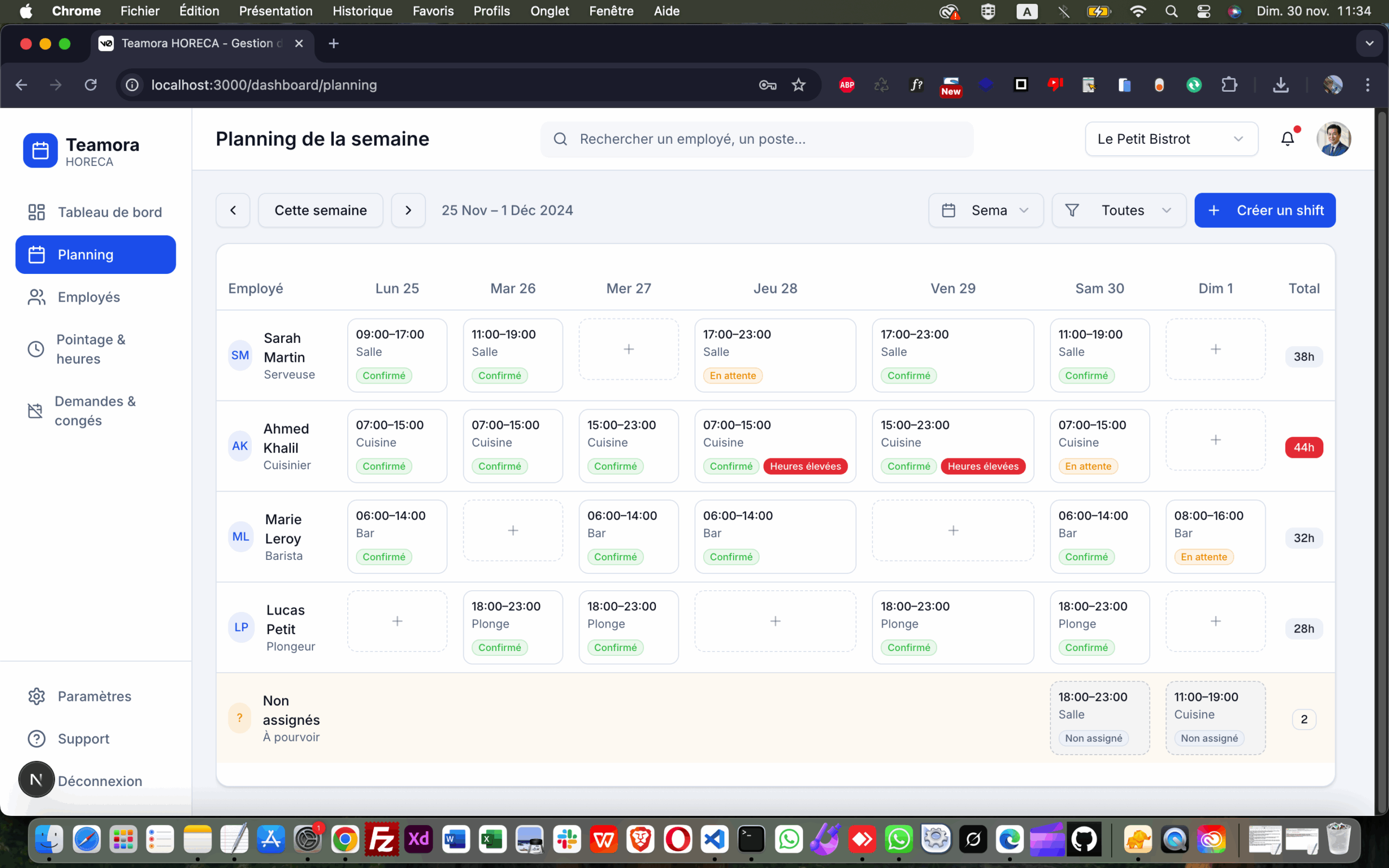
Task: Navigate to Pointage & heures section
Action: pos(91,349)
